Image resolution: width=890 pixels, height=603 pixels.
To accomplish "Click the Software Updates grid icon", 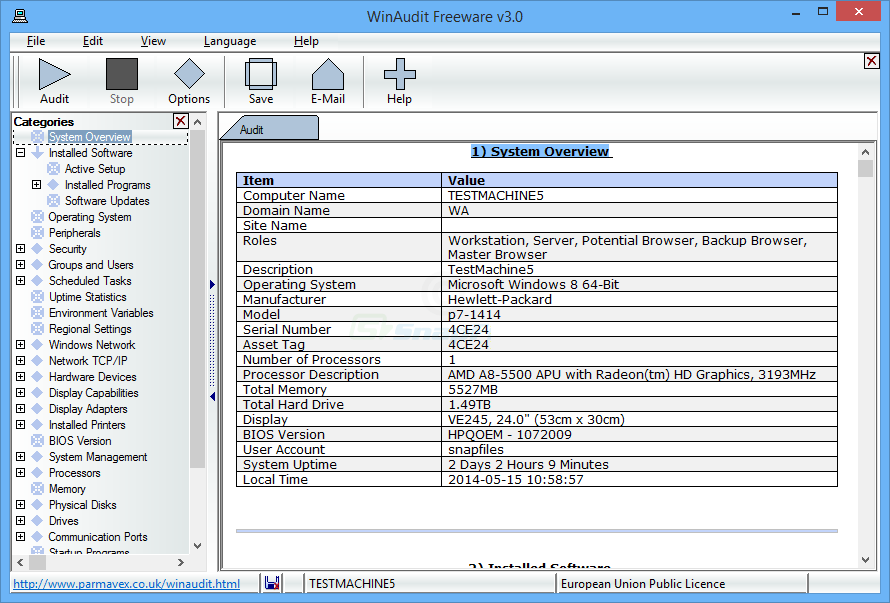I will click(x=53, y=200).
